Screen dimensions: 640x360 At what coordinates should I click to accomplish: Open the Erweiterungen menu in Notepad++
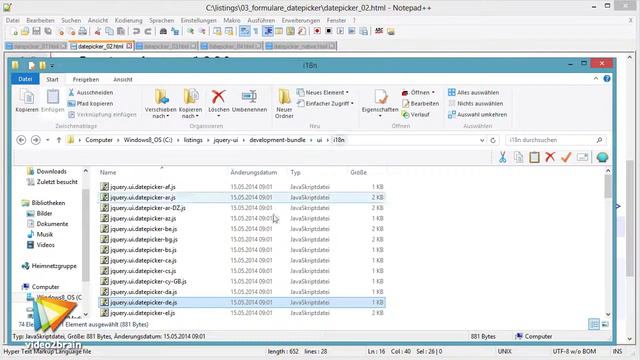tap(301, 20)
